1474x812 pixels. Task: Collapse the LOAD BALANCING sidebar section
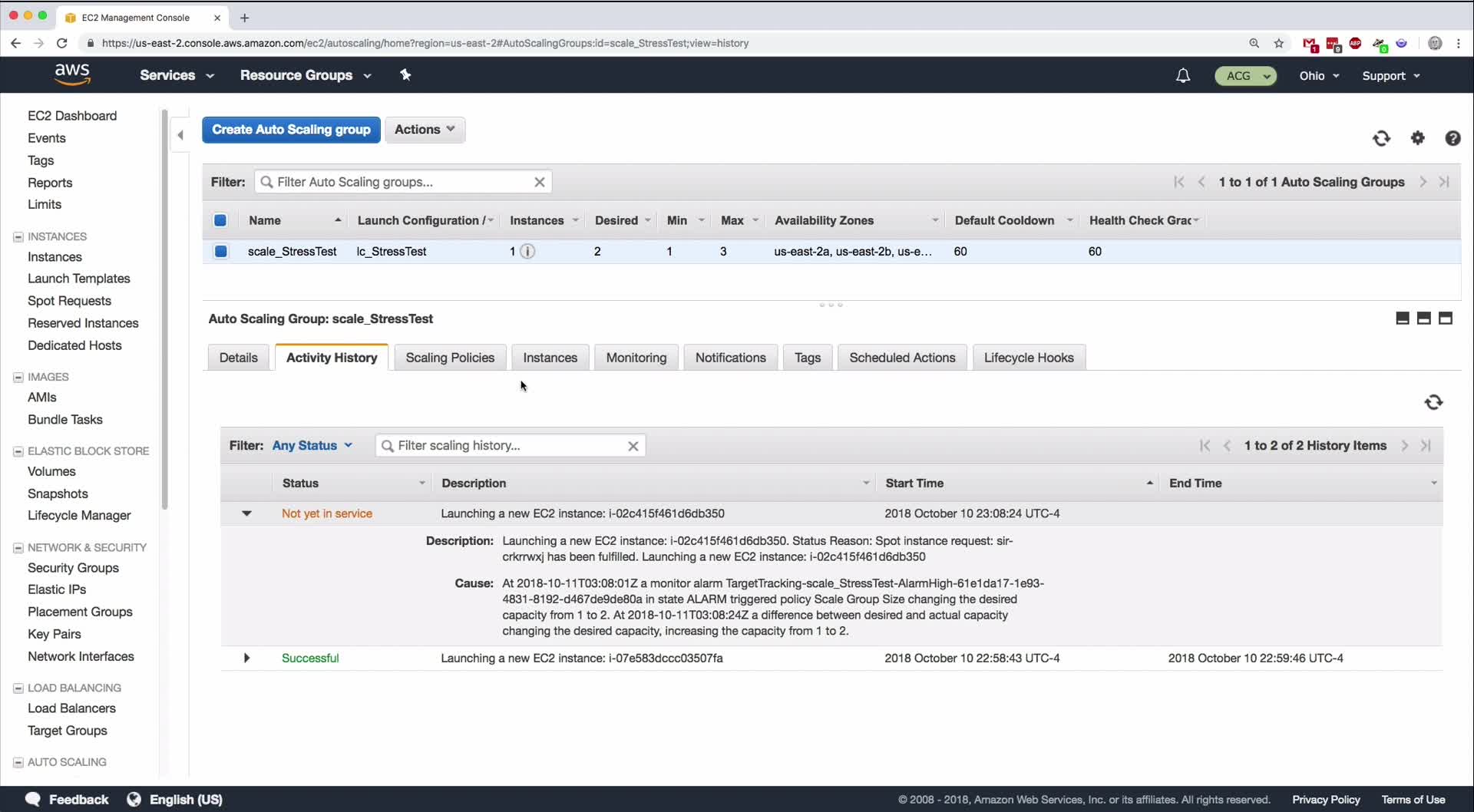pyautogui.click(x=18, y=688)
